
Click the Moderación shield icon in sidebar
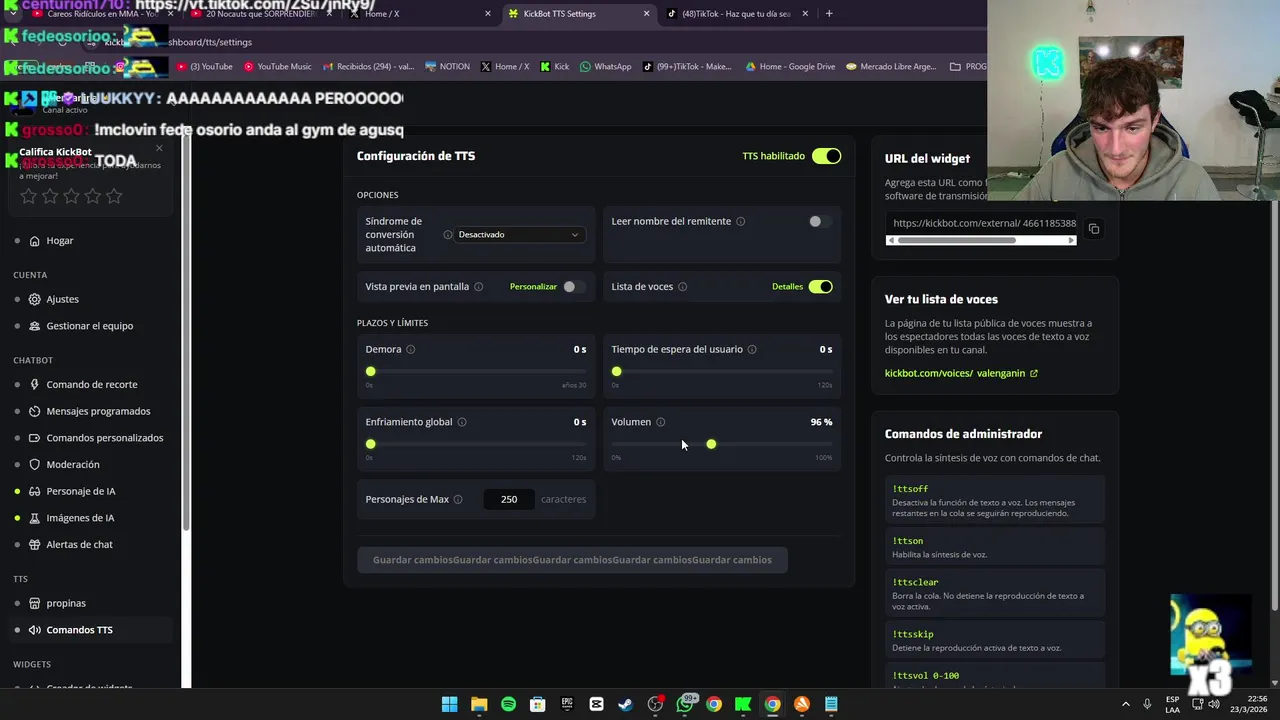35,465
